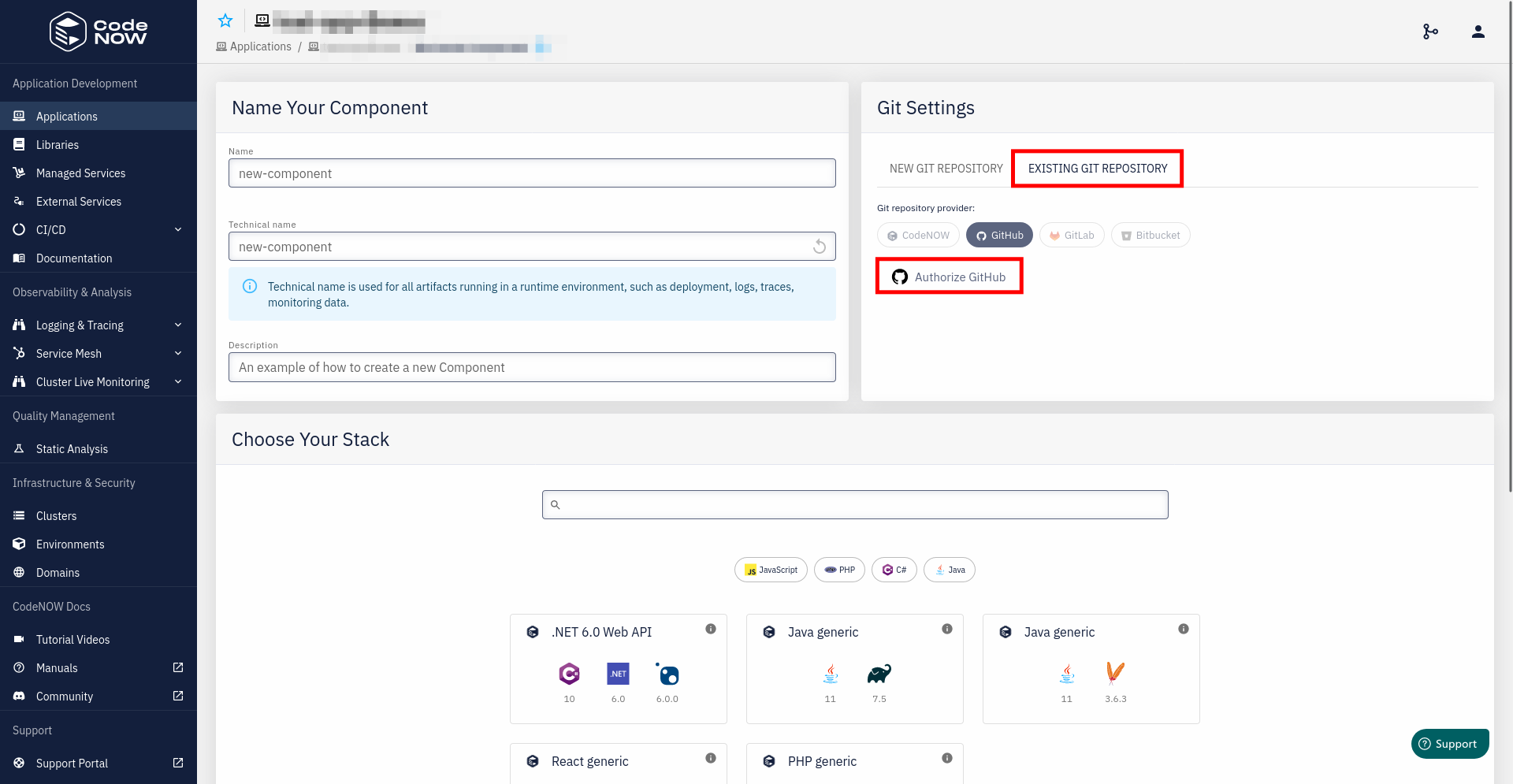
Task: Click the Domains globe icon
Action: coord(19,572)
